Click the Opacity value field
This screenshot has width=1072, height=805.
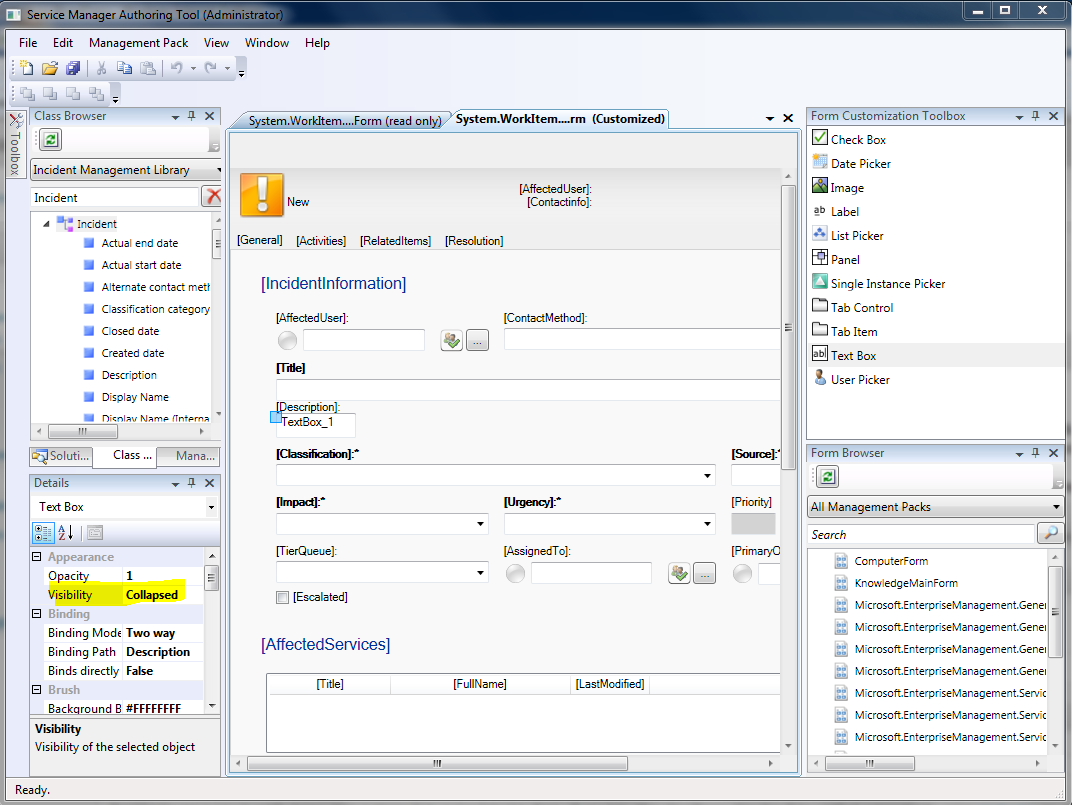(163, 575)
